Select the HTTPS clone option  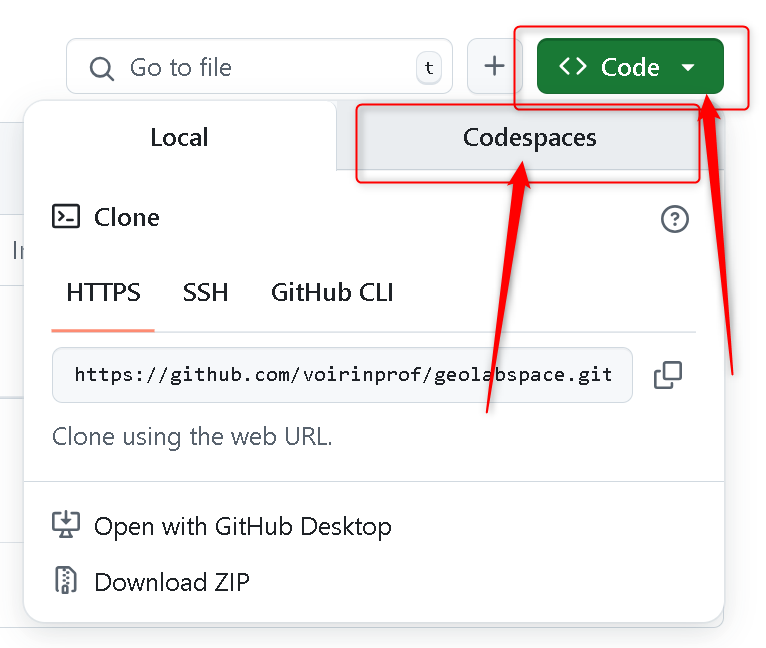pos(103,292)
